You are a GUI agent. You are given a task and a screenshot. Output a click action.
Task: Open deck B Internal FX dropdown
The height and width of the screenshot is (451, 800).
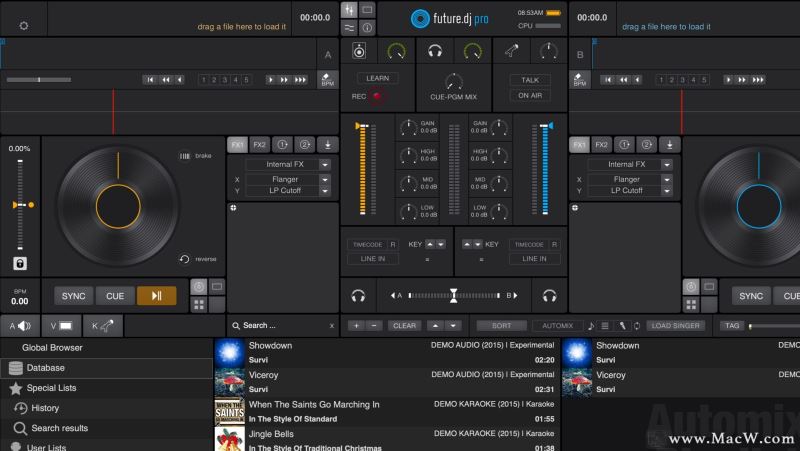pyautogui.click(x=666, y=164)
